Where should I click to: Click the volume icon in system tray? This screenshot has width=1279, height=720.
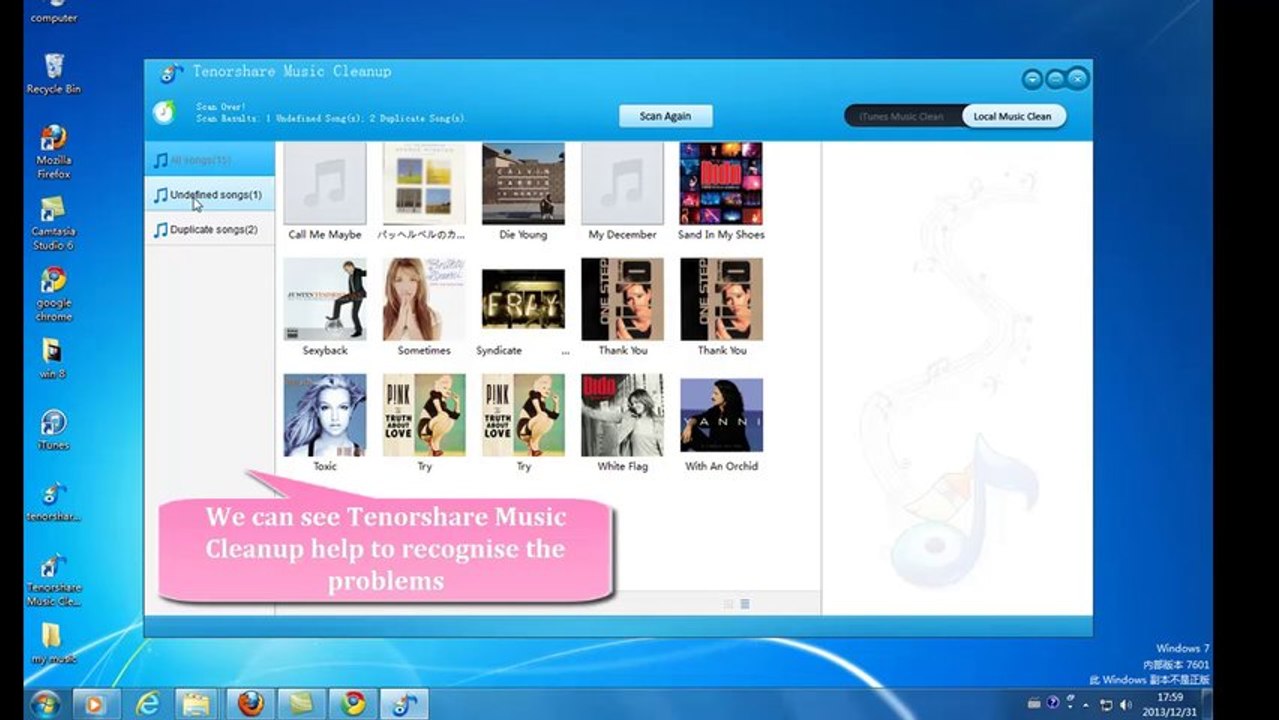point(1126,704)
